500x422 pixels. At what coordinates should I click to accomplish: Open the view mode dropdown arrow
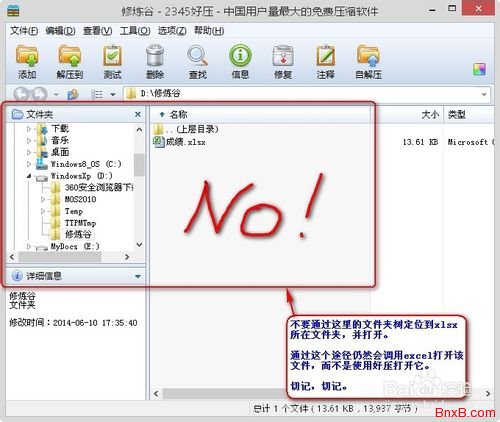pyautogui.click(x=113, y=95)
